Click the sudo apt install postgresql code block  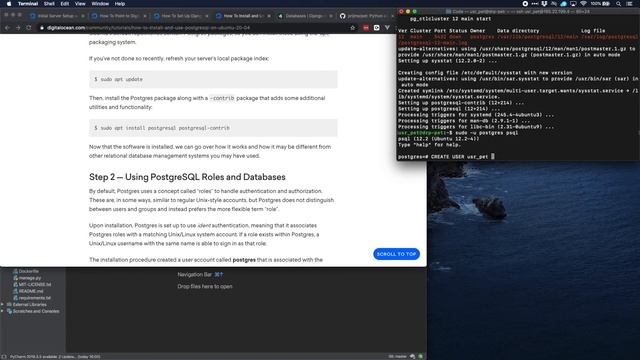click(x=213, y=128)
